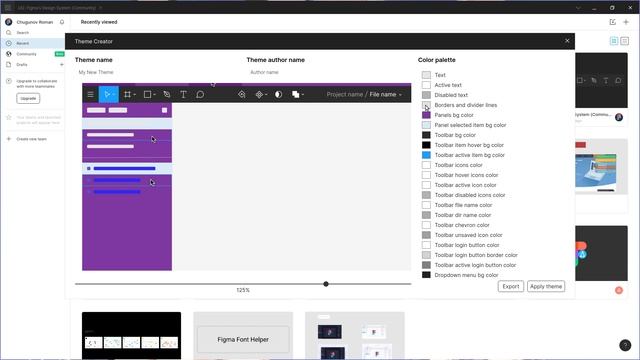Pick the Toolbar active login button color swatch
Image resolution: width=640 pixels, height=360 pixels.
[x=426, y=265]
